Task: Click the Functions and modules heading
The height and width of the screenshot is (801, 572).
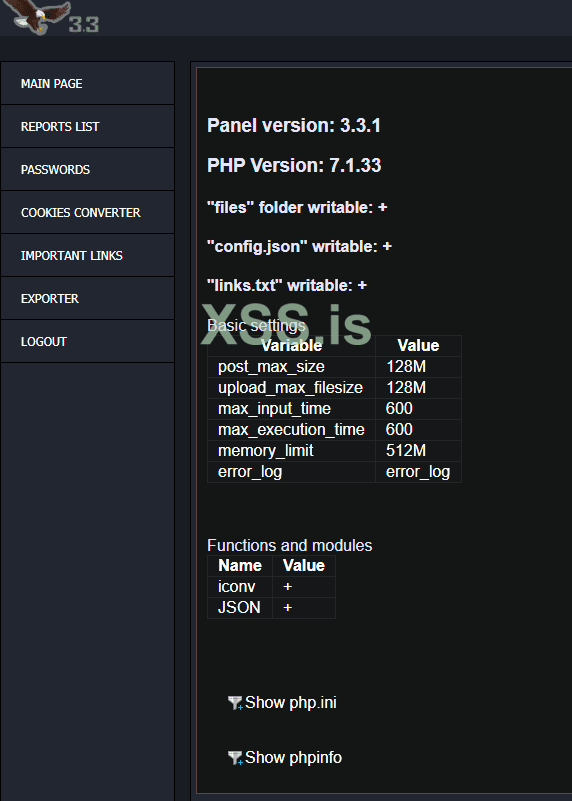Action: [290, 546]
